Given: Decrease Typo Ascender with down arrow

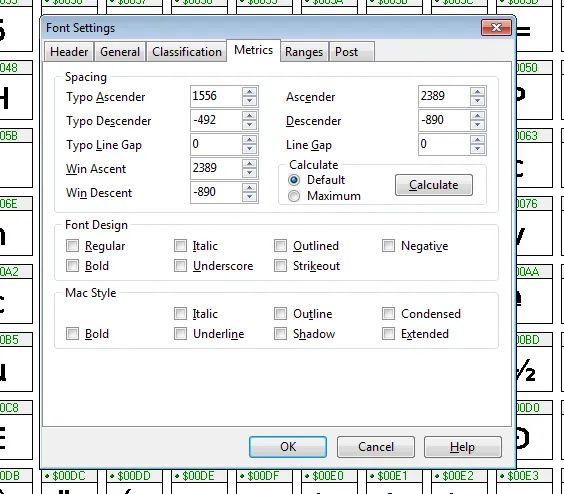Looking at the screenshot, I should pos(249,101).
